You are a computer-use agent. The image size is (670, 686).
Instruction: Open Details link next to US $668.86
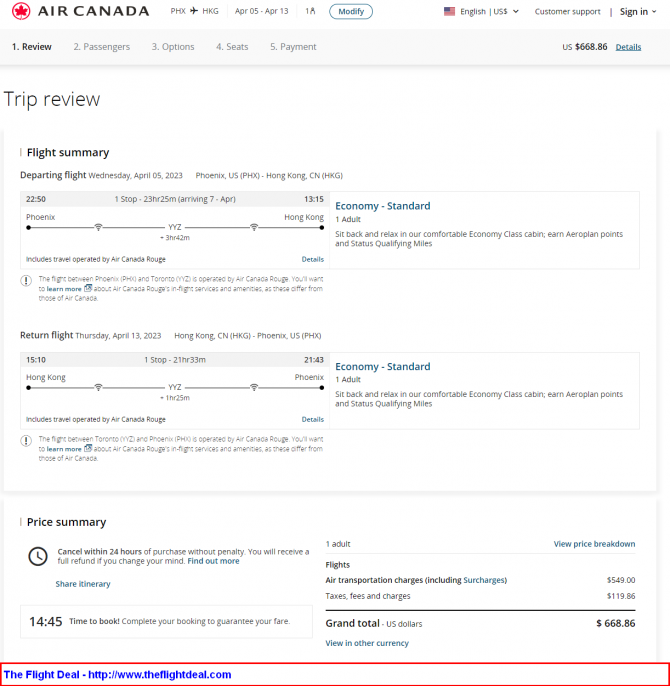(628, 47)
